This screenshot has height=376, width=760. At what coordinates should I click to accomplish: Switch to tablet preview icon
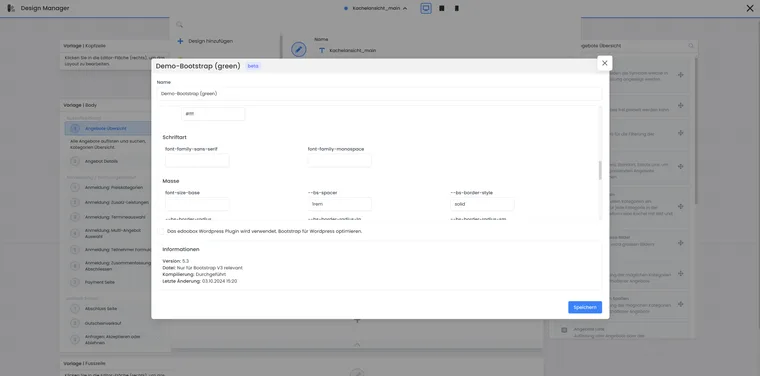442,8
